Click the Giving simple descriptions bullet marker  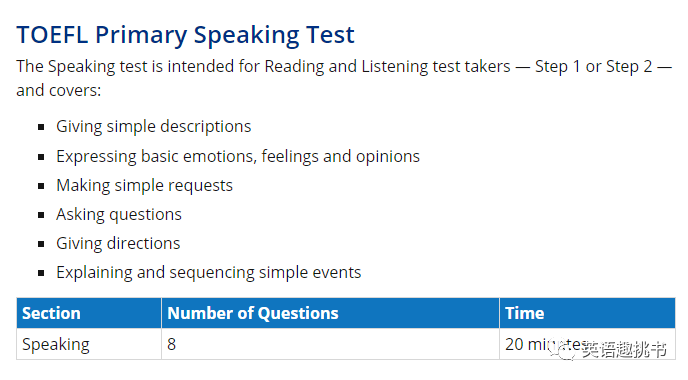(41, 127)
